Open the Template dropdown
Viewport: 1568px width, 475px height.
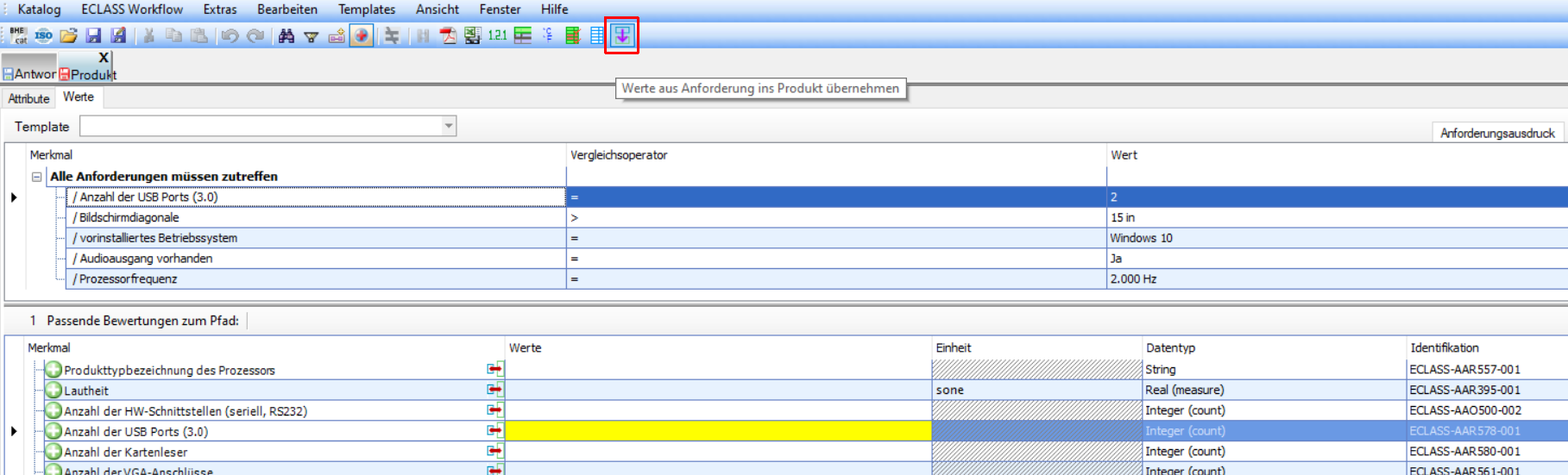click(448, 127)
